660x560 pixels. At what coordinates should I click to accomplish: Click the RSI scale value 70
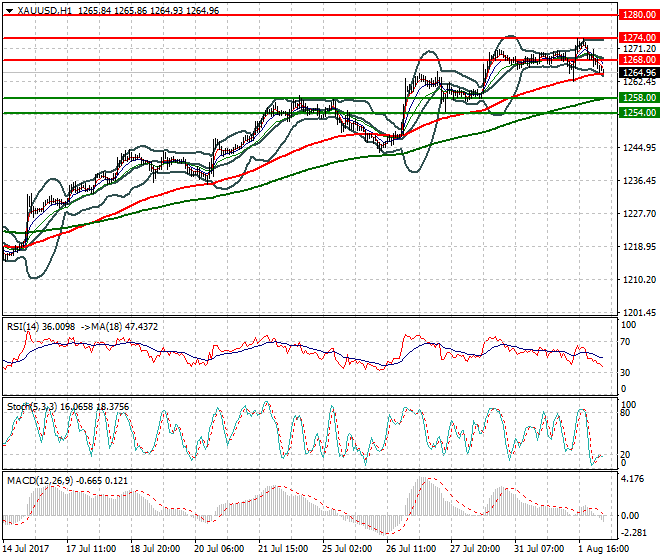[625, 342]
